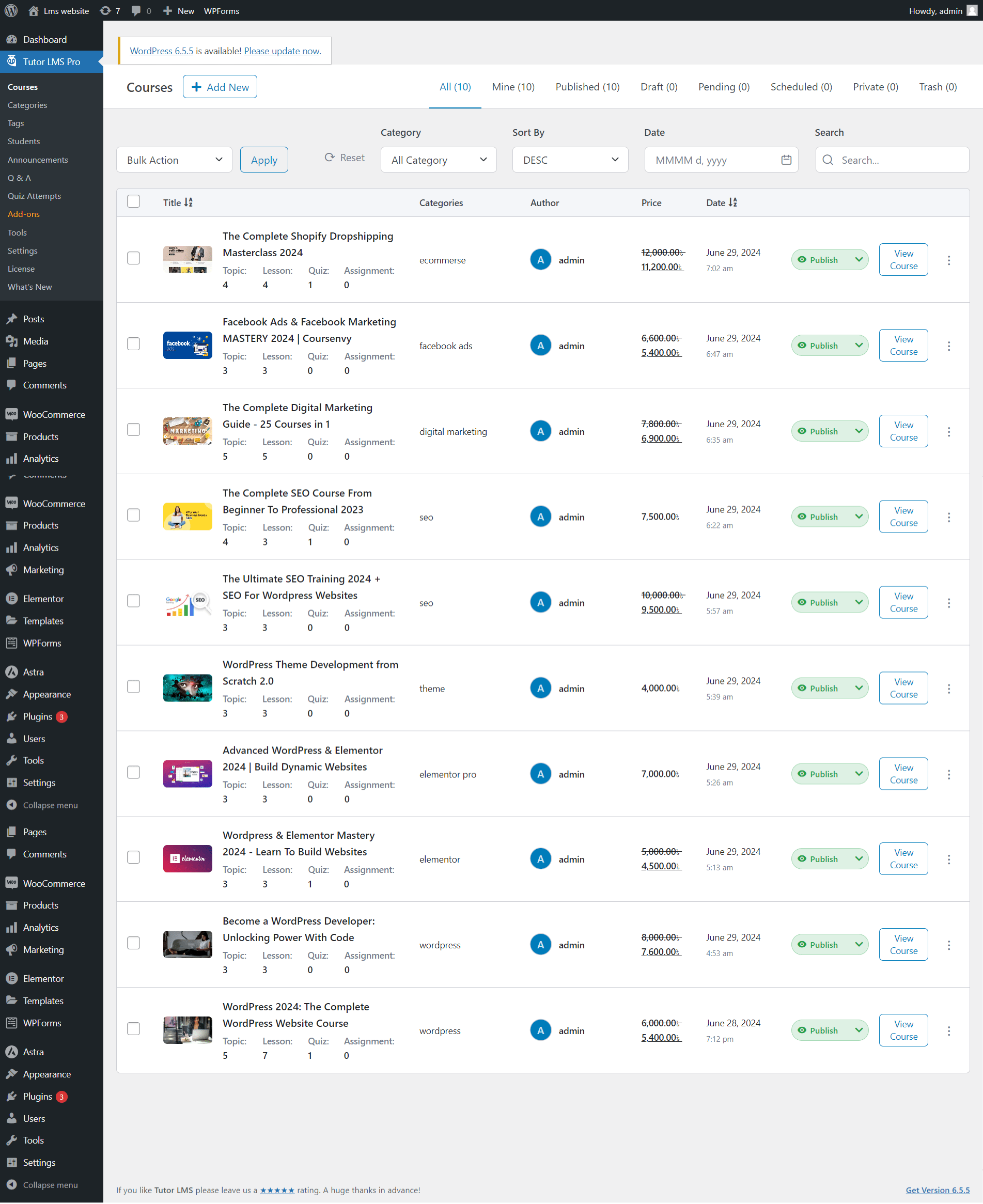Switch to the Mine (10) tab
The width and height of the screenshot is (983, 1204).
coord(513,87)
